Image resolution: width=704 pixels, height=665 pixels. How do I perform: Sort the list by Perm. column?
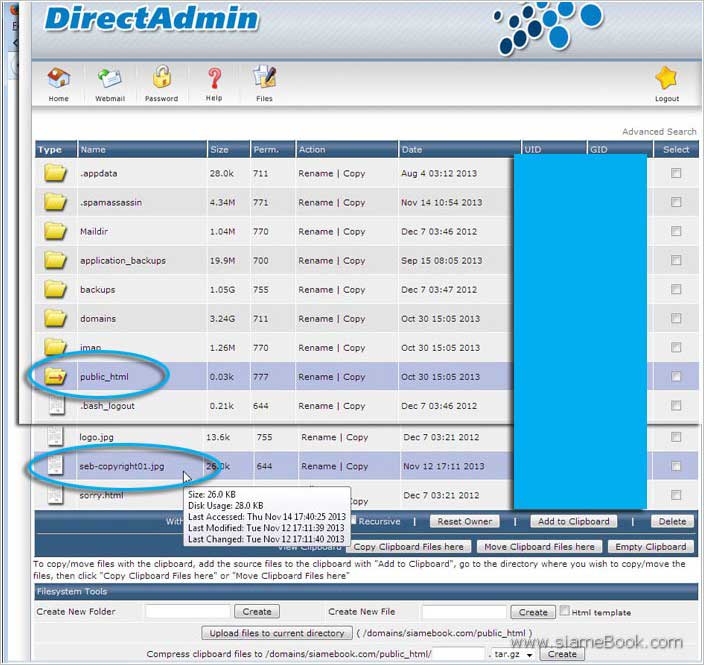266,150
